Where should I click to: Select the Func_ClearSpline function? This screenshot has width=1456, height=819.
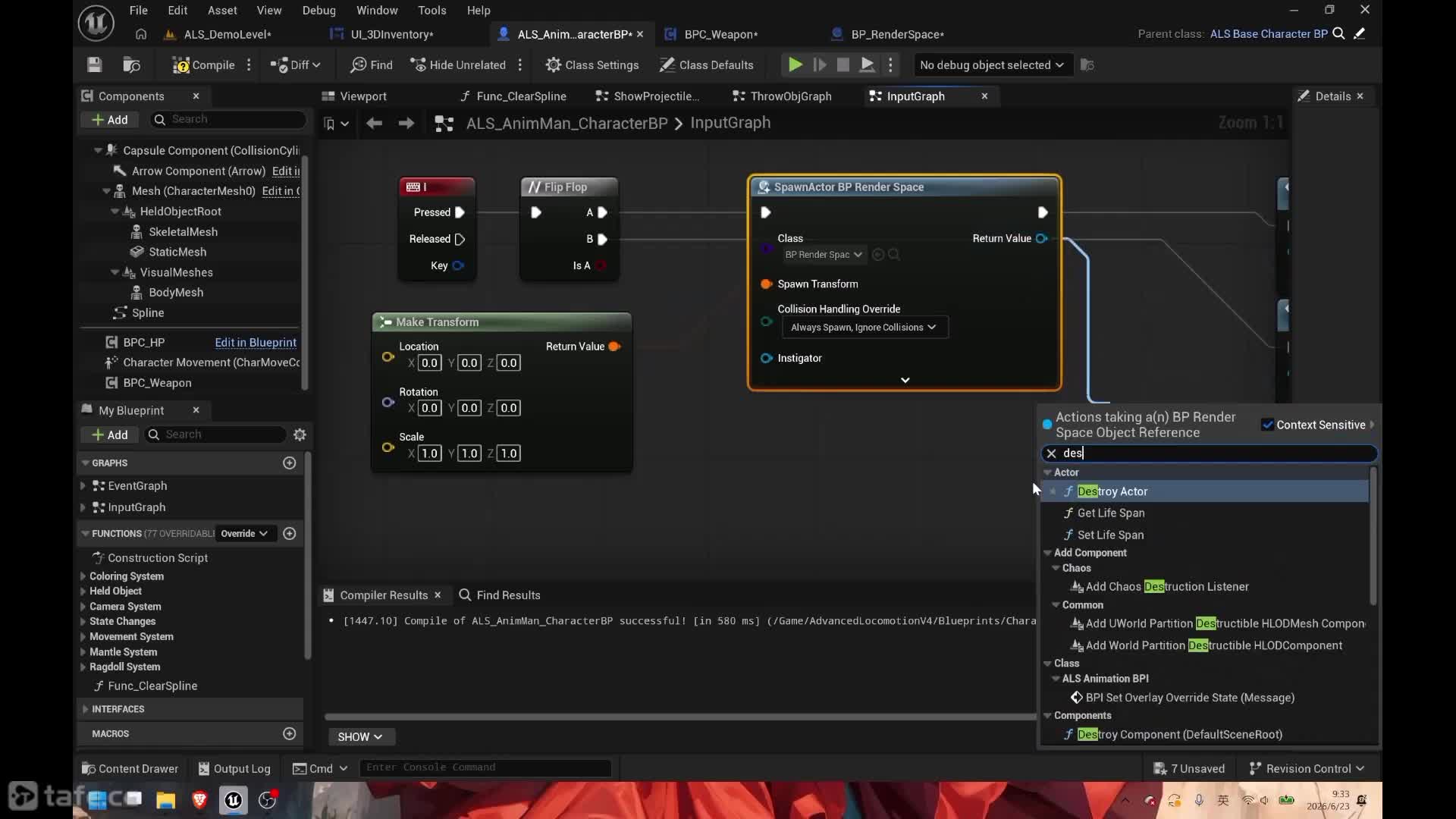pos(152,686)
